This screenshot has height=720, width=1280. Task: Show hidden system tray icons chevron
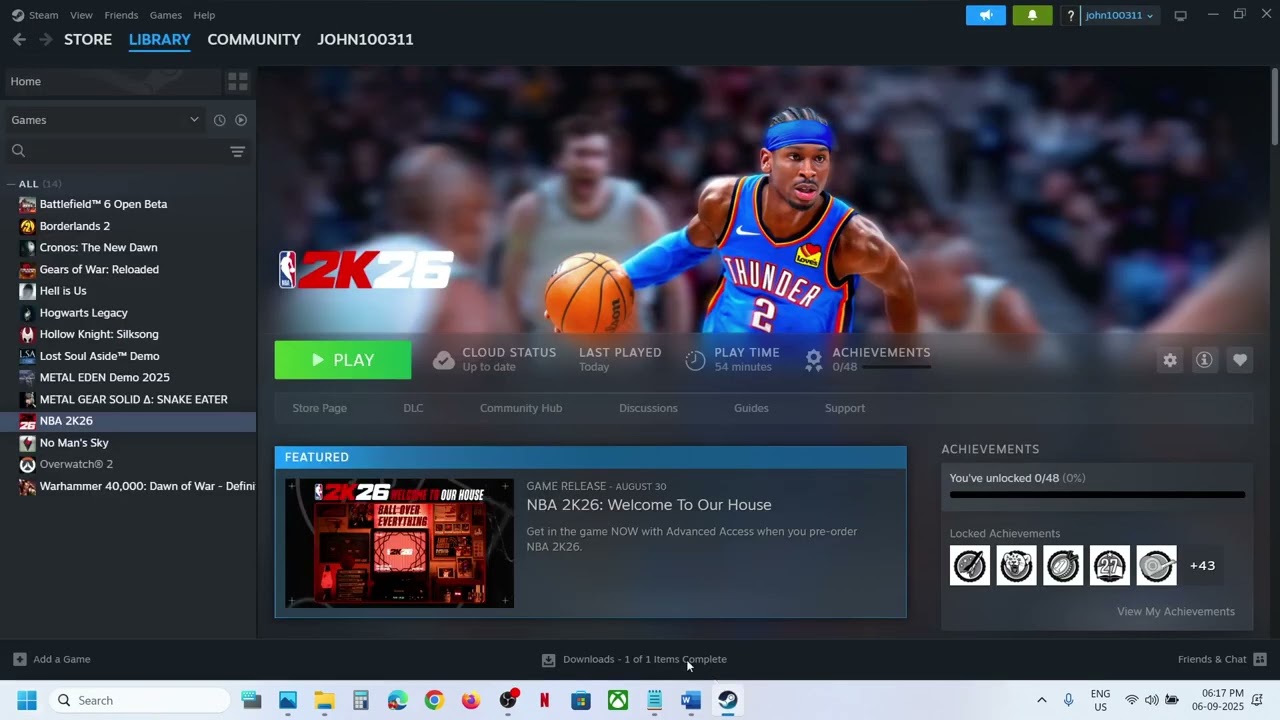[1041, 700]
